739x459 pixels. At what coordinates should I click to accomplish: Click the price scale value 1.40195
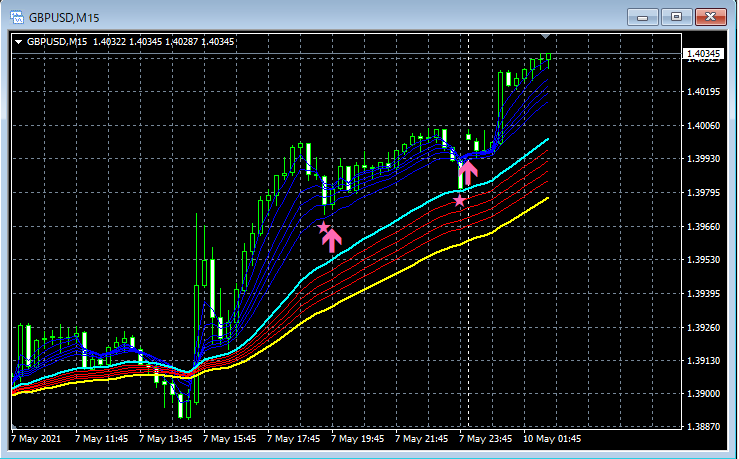(x=704, y=91)
